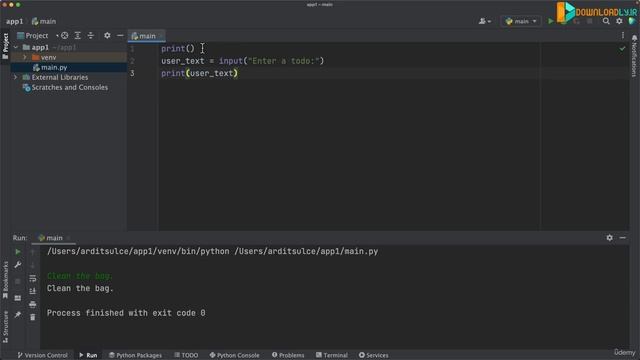Open the Terminal tool window
Image resolution: width=640 pixels, height=360 pixels.
click(332, 355)
